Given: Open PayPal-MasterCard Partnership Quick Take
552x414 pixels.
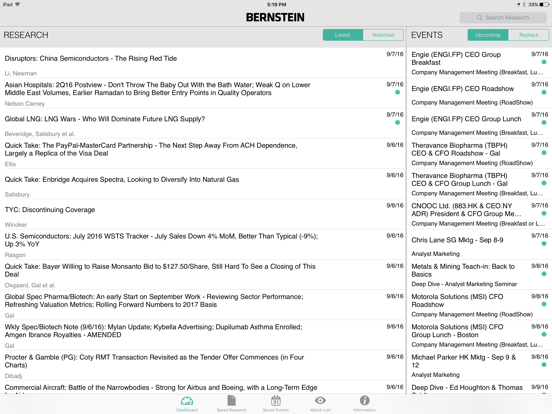Looking at the screenshot, I should 202,154.
